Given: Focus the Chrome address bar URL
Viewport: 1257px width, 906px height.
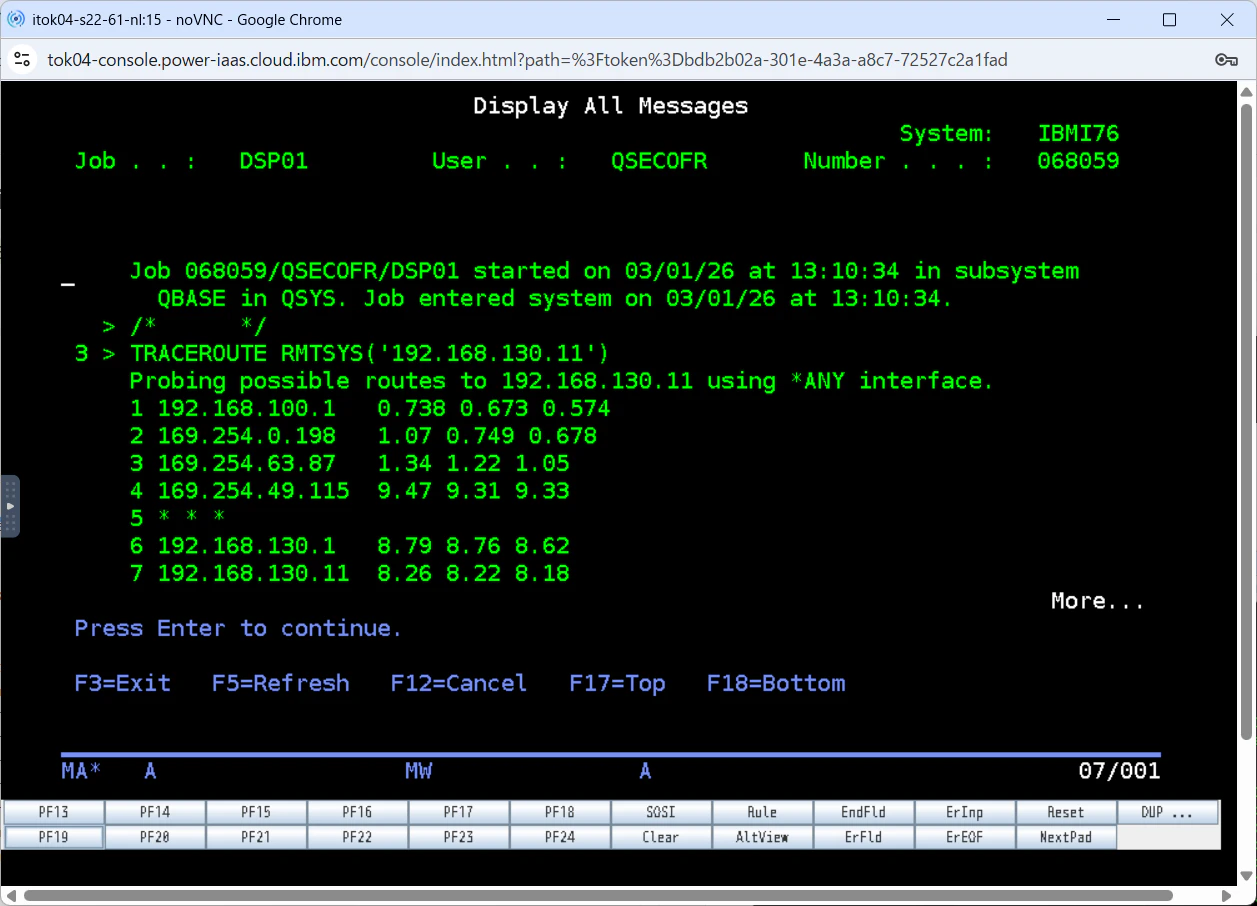Looking at the screenshot, I should [x=527, y=60].
